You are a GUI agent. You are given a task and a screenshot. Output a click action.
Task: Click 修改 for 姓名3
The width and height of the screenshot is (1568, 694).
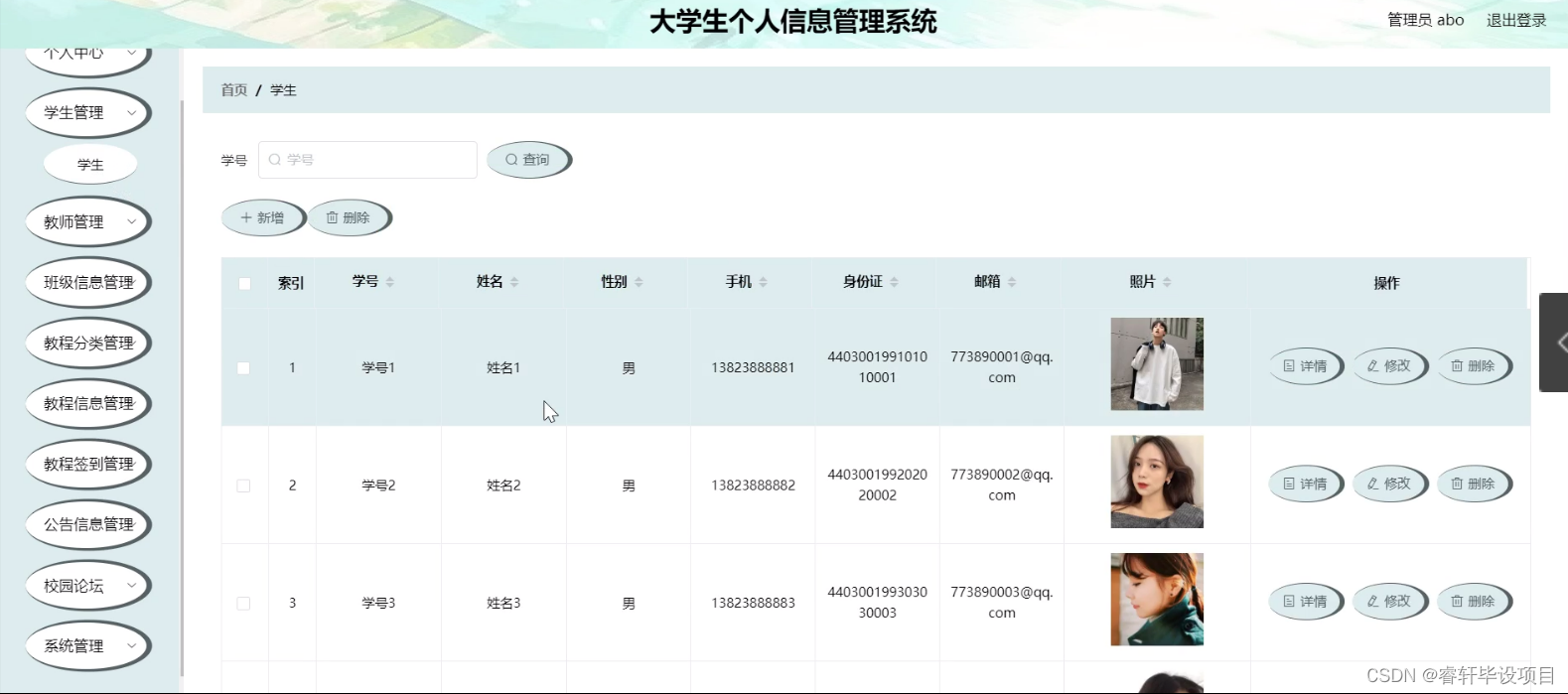click(x=1390, y=602)
